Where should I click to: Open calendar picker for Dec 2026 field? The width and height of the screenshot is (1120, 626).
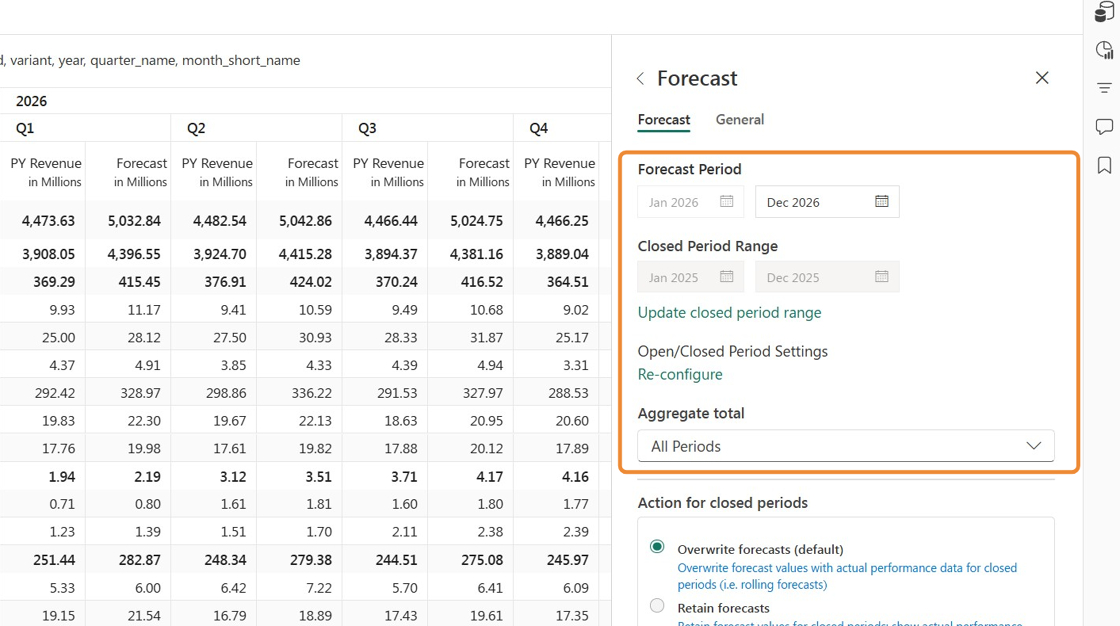881,202
